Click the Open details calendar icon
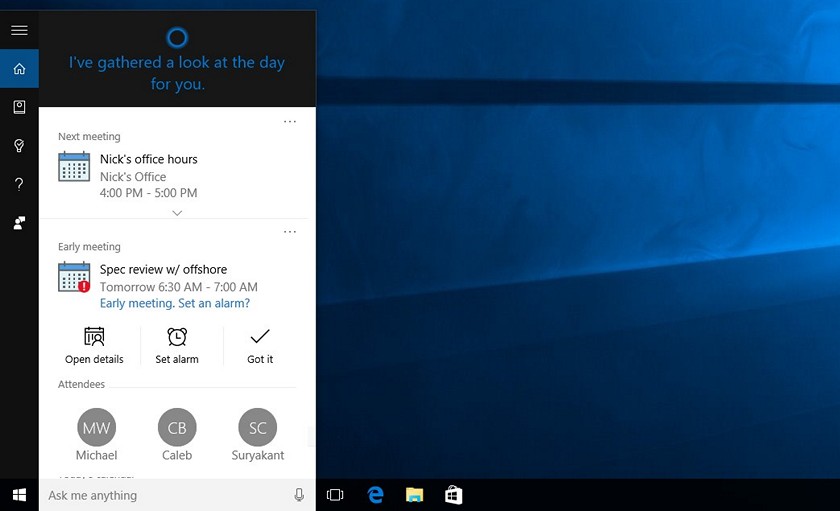 click(x=94, y=337)
